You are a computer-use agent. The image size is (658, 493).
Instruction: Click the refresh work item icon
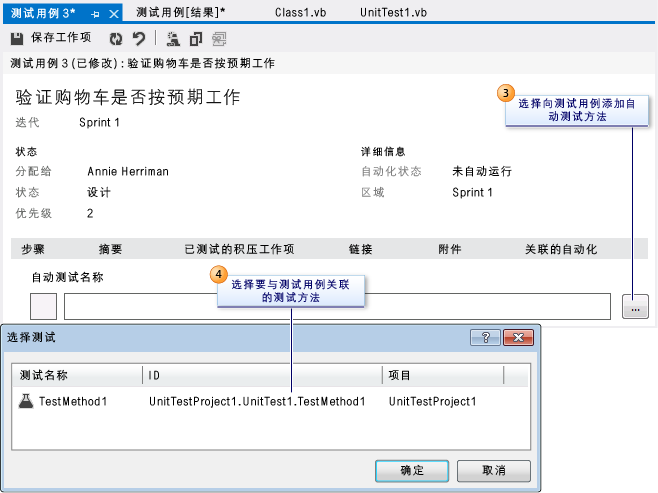[x=116, y=39]
